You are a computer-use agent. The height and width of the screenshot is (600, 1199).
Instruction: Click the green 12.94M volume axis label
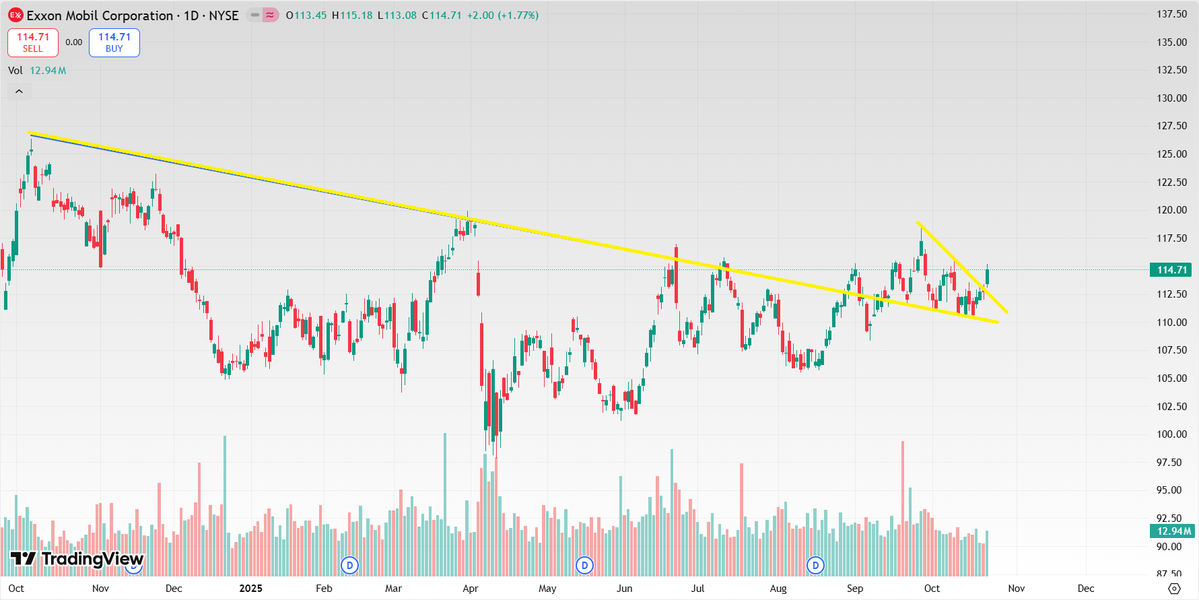click(1170, 531)
